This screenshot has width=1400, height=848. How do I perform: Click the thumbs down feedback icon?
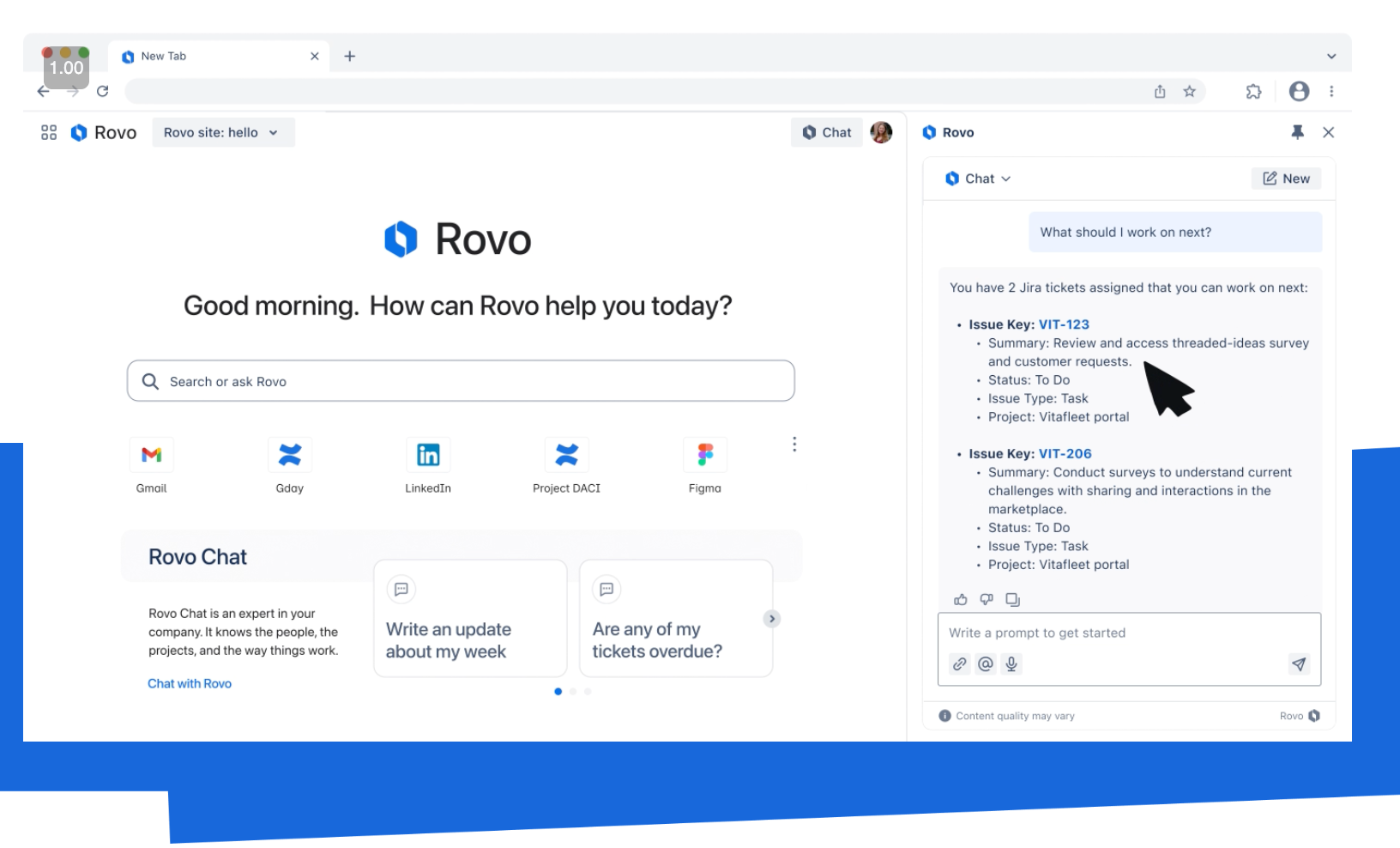click(987, 599)
